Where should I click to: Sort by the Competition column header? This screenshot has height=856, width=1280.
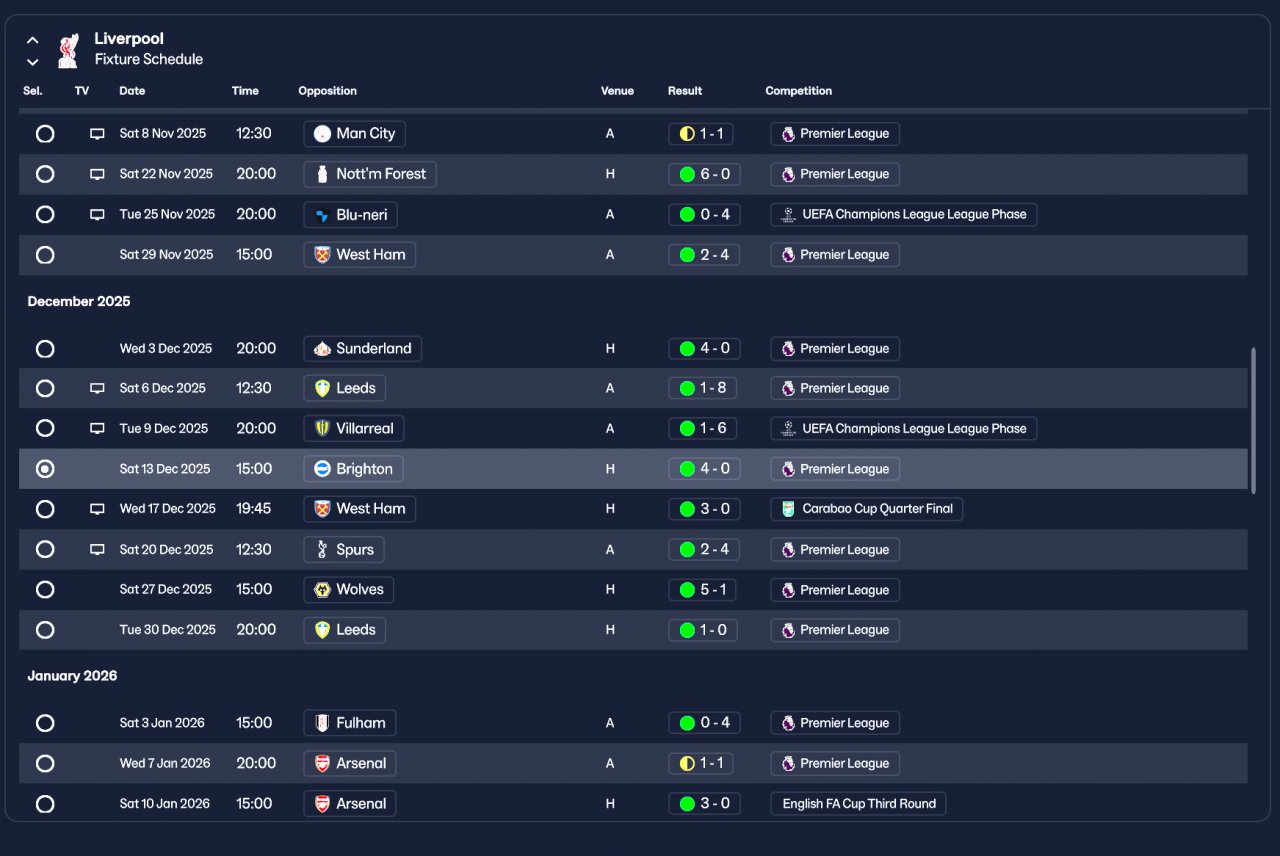(x=798, y=91)
